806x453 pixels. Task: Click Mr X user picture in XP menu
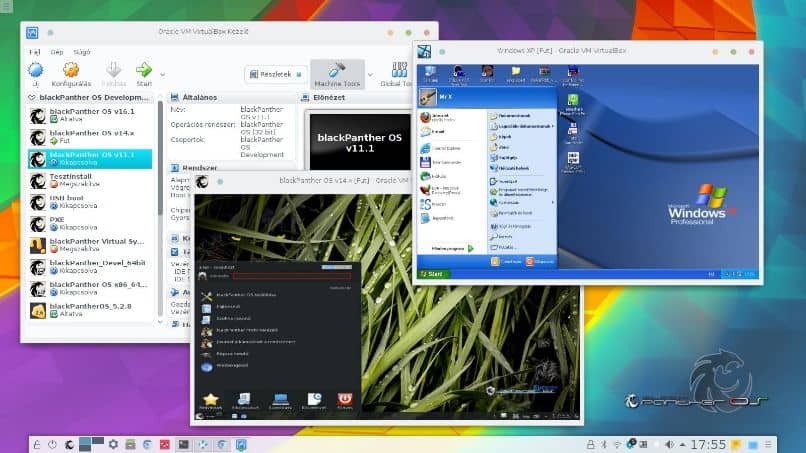tap(427, 97)
